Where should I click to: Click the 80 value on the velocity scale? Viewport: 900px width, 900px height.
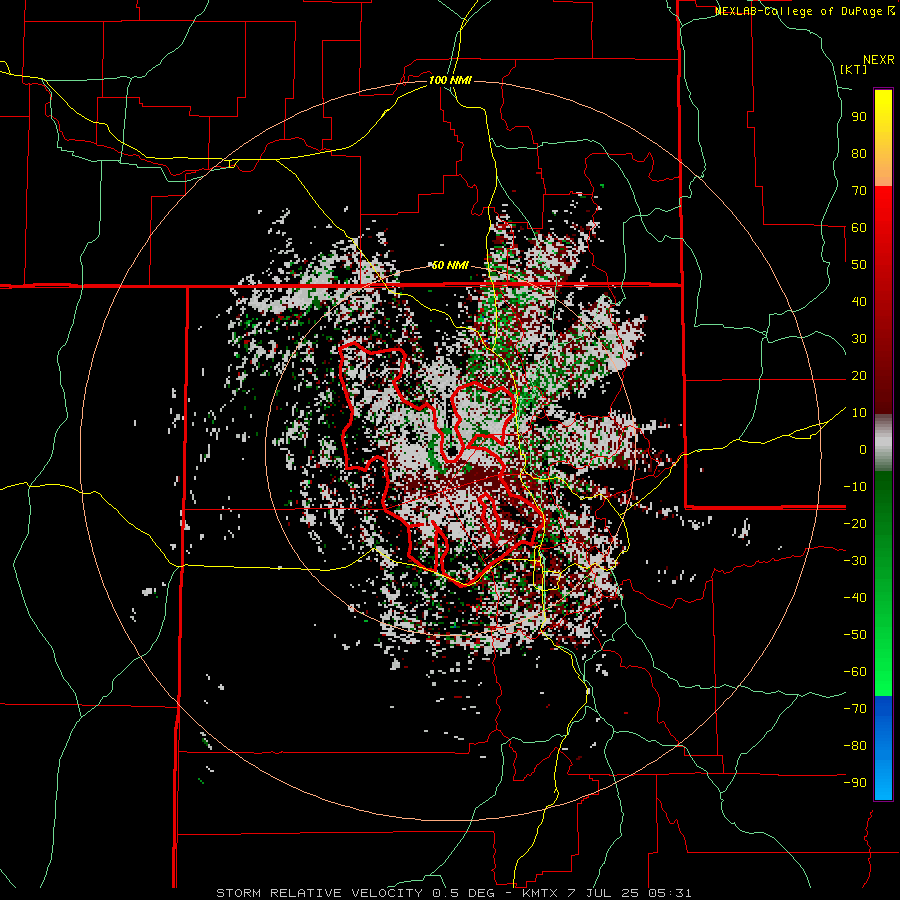(x=859, y=154)
